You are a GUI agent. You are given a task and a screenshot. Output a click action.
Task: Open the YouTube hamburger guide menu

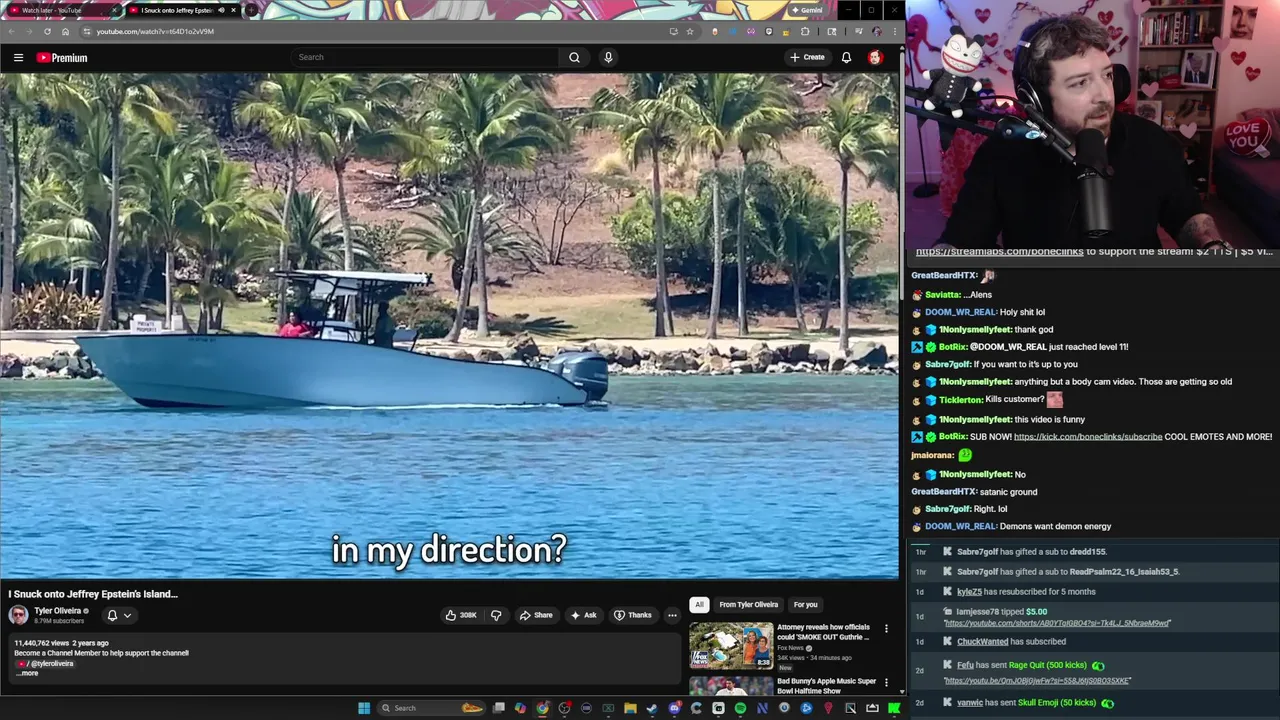[18, 57]
